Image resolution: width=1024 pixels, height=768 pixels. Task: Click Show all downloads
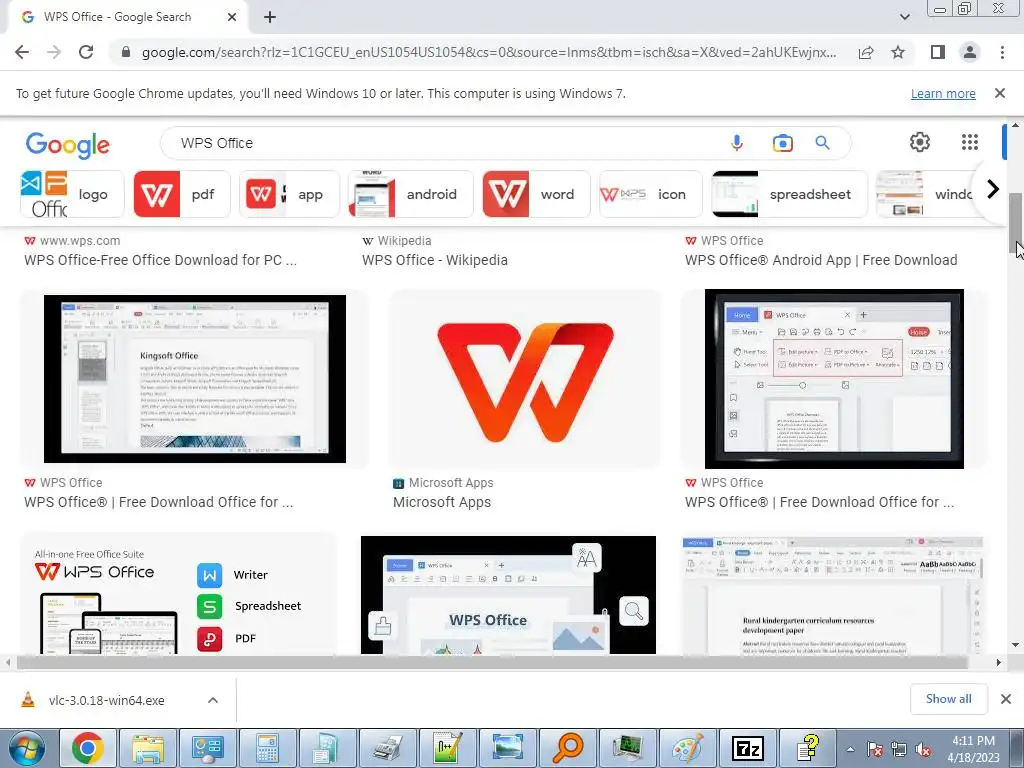948,699
